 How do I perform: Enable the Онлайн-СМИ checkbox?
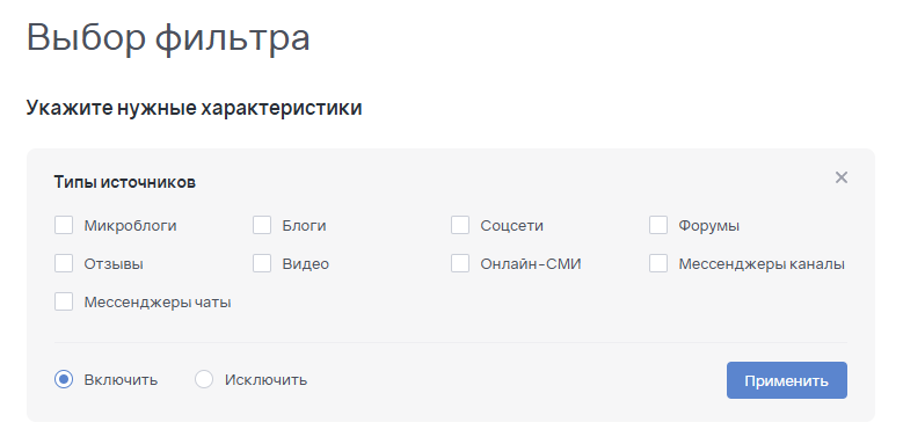point(460,264)
